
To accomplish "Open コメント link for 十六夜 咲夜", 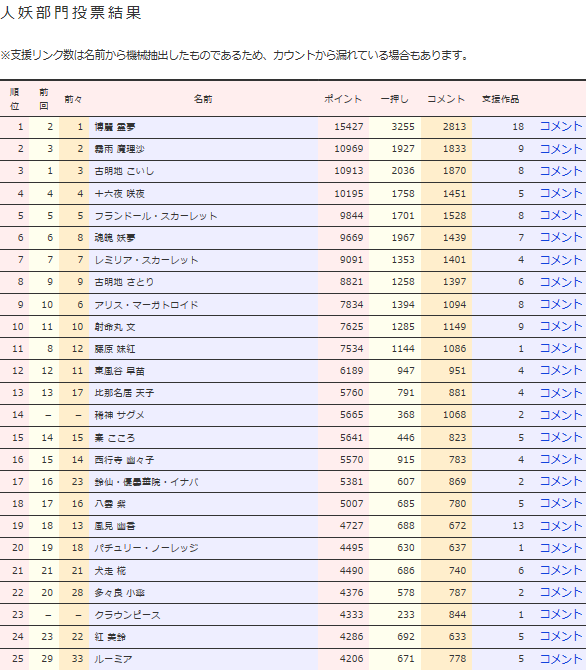I will click(561, 193).
